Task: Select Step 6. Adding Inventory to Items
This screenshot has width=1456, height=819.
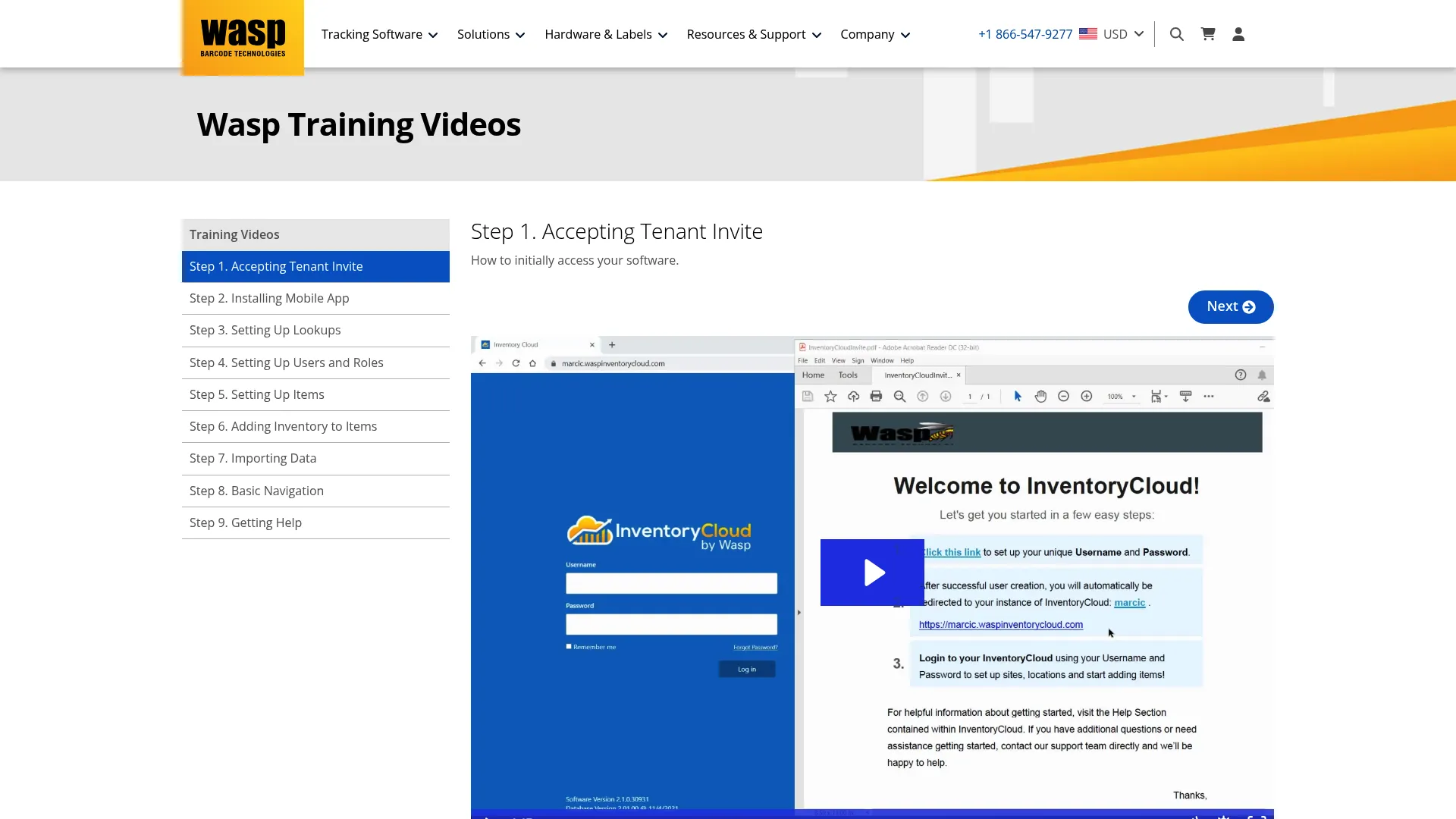Action: [x=315, y=426]
